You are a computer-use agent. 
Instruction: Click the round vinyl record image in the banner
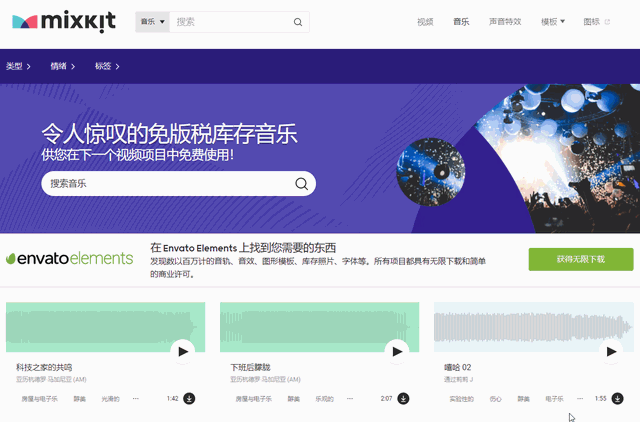(431, 172)
